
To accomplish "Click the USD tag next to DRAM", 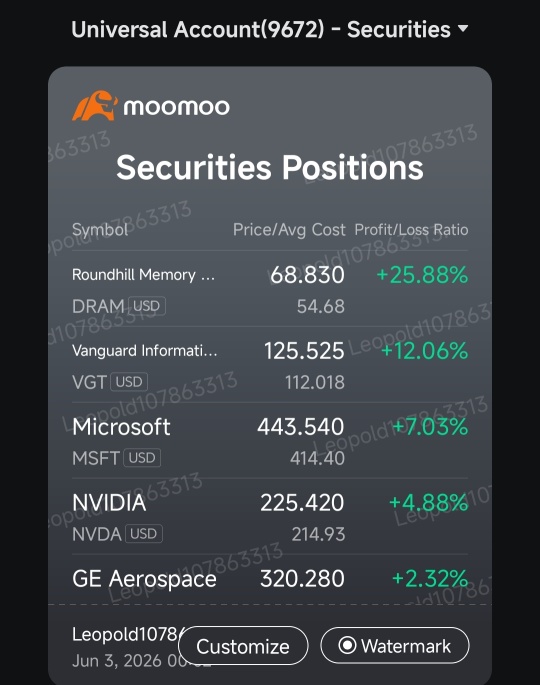I will point(146,306).
